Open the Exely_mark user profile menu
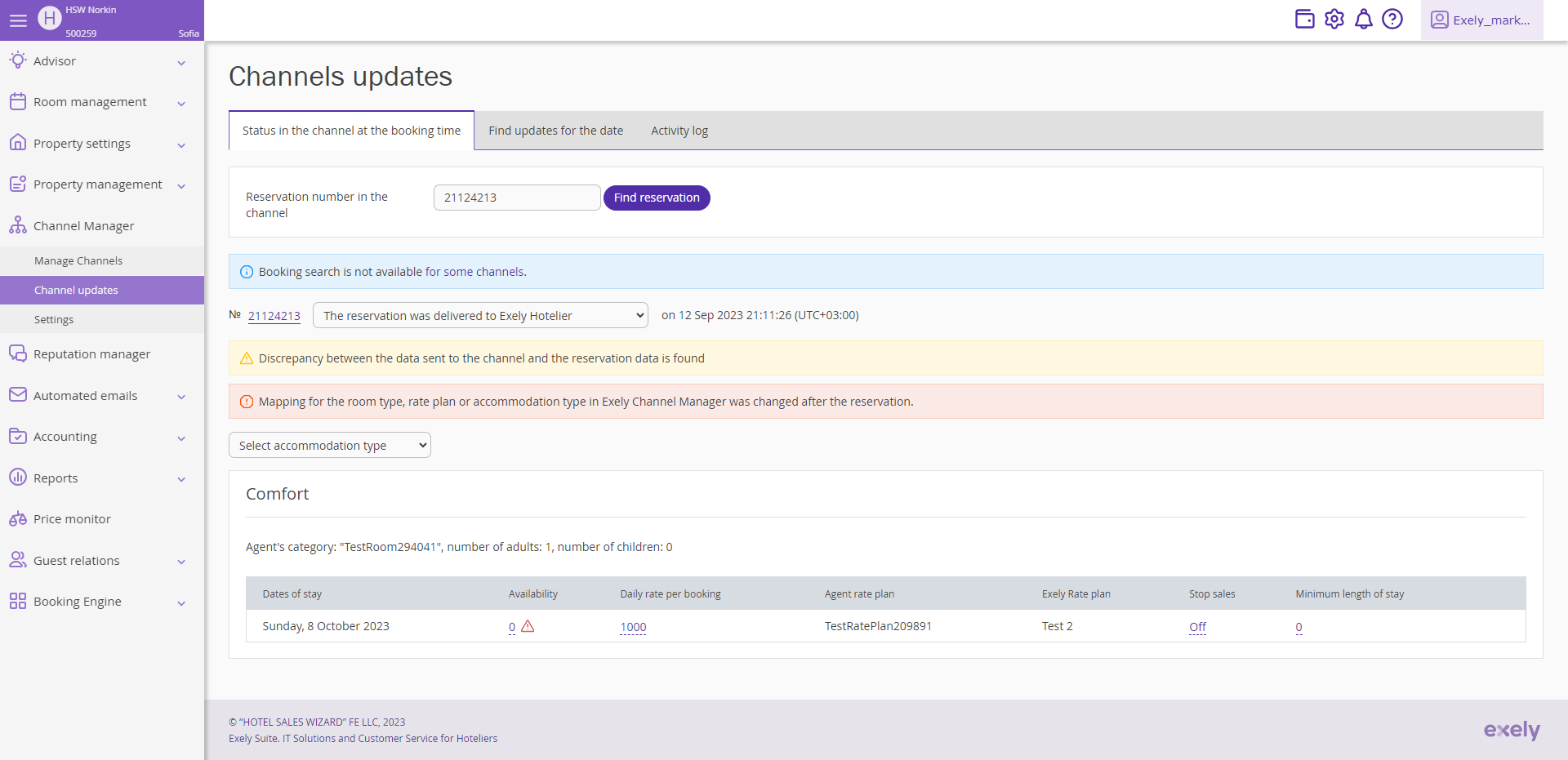 point(1481,20)
